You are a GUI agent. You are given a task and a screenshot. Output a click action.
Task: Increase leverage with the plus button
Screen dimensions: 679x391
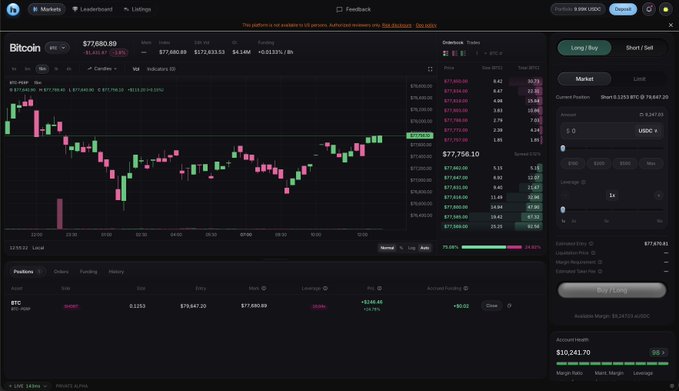(x=658, y=195)
